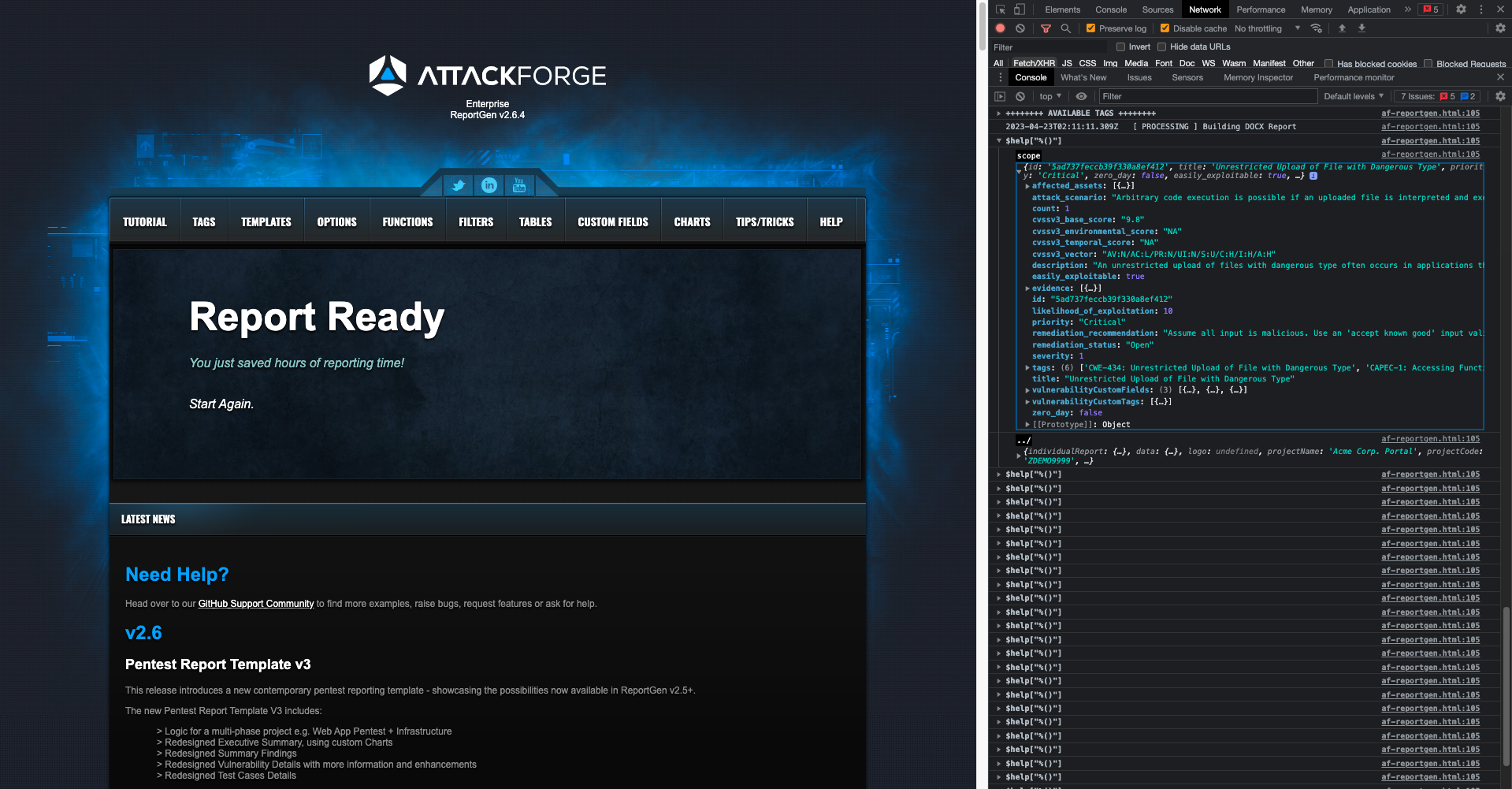1512x789 pixels.
Task: Click the network search magnifier icon
Action: [x=1066, y=28]
